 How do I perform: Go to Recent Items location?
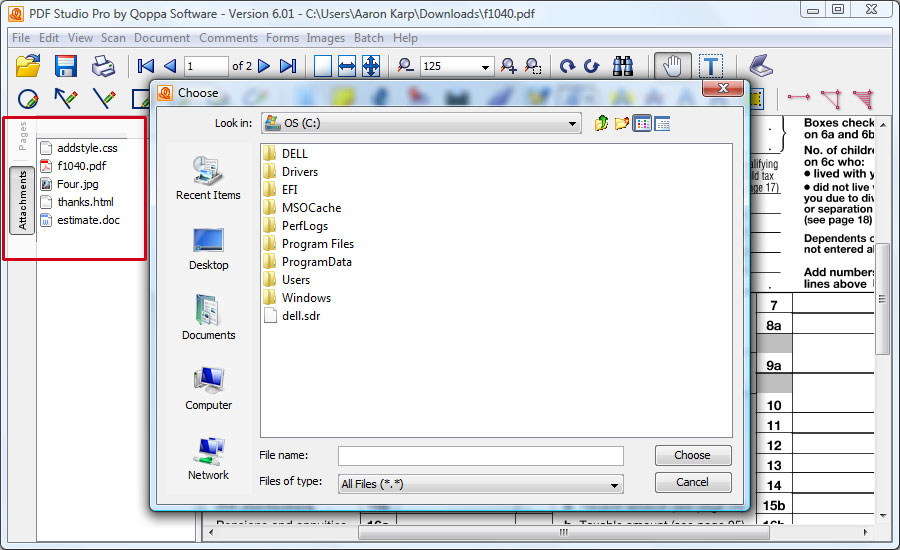click(x=208, y=178)
